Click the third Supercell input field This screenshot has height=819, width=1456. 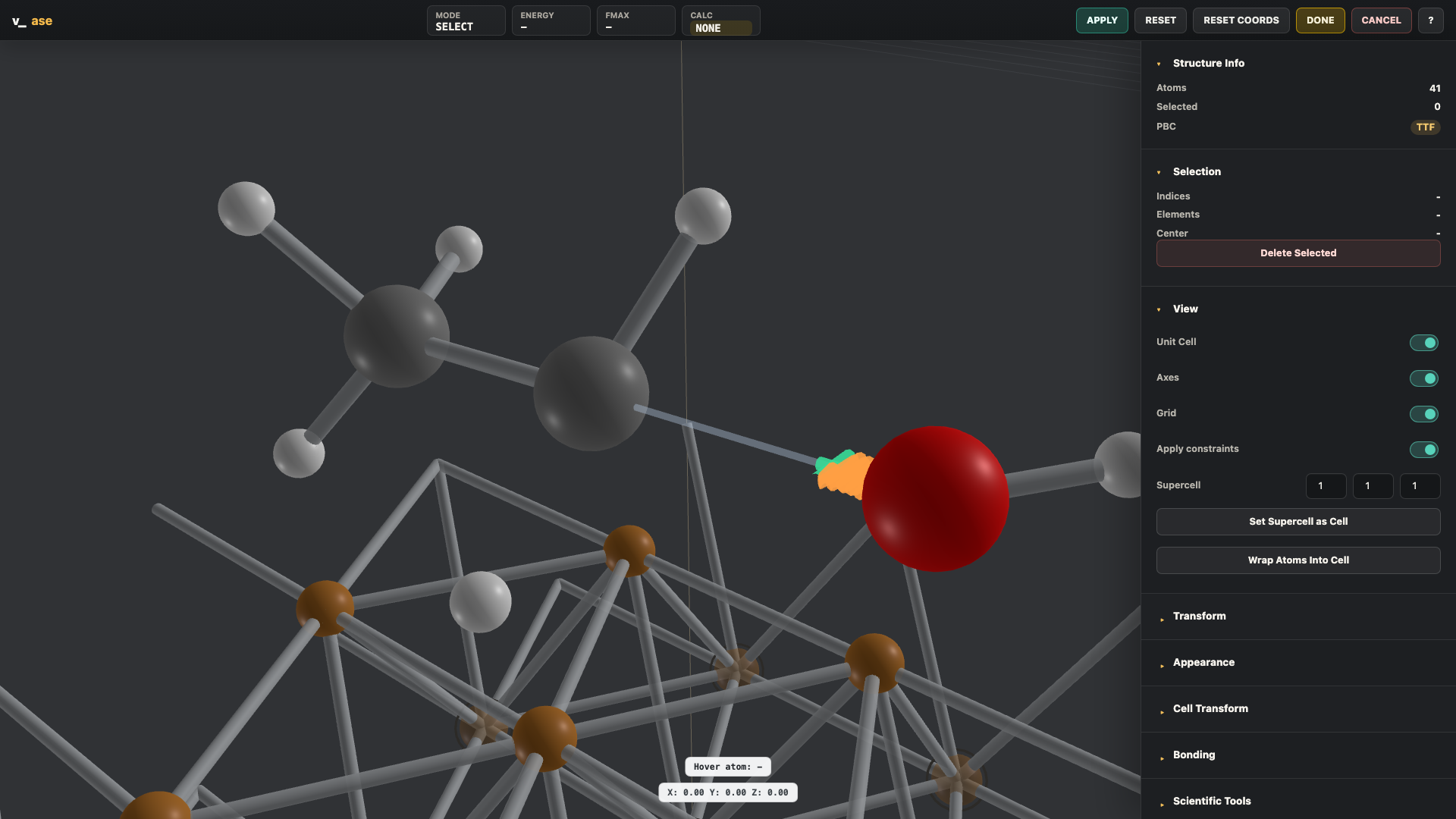tap(1420, 486)
